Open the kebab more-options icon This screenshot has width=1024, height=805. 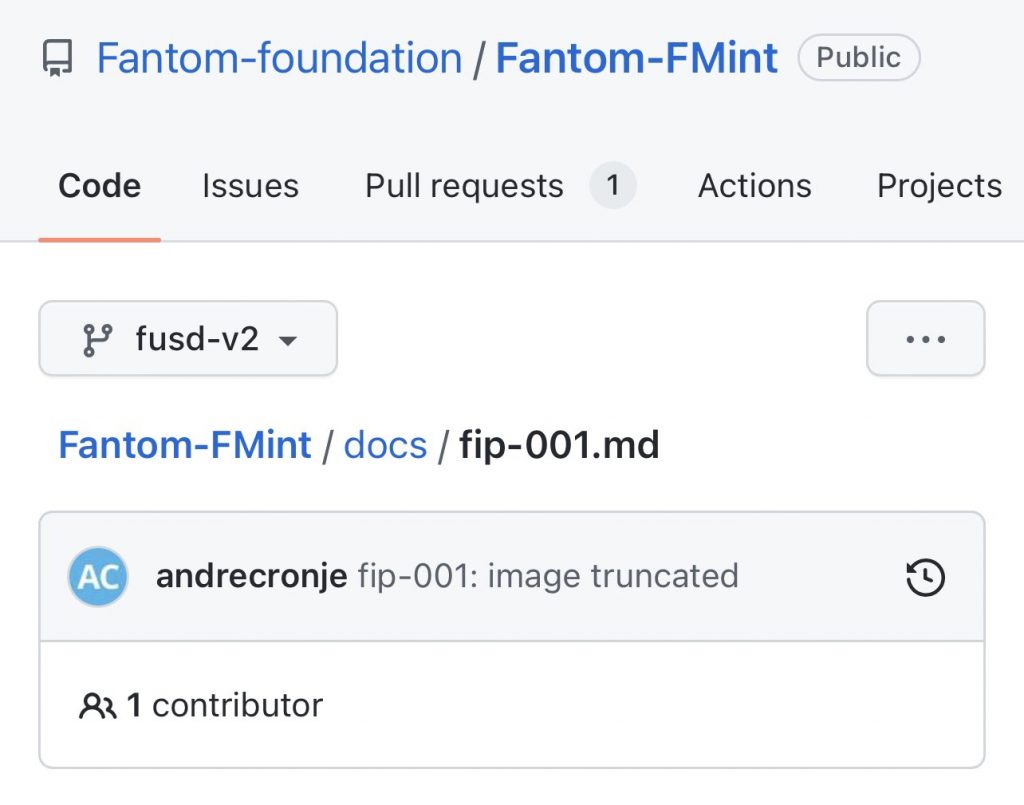pyautogui.click(x=924, y=339)
